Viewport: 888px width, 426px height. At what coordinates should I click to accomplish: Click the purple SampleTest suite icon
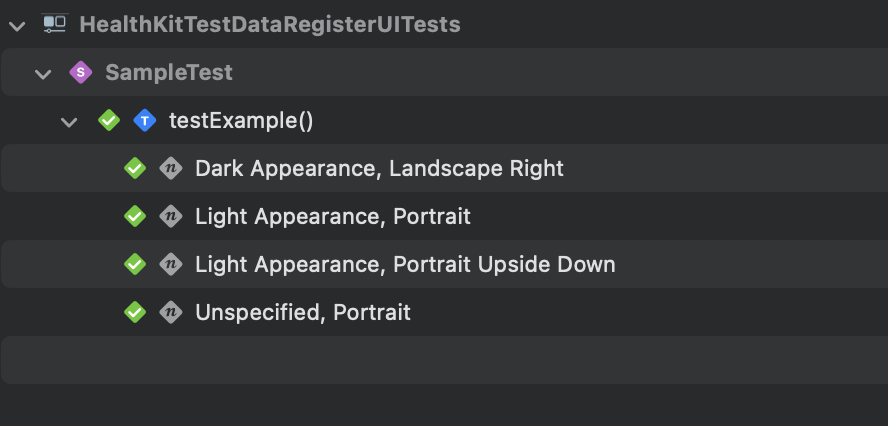click(x=80, y=72)
